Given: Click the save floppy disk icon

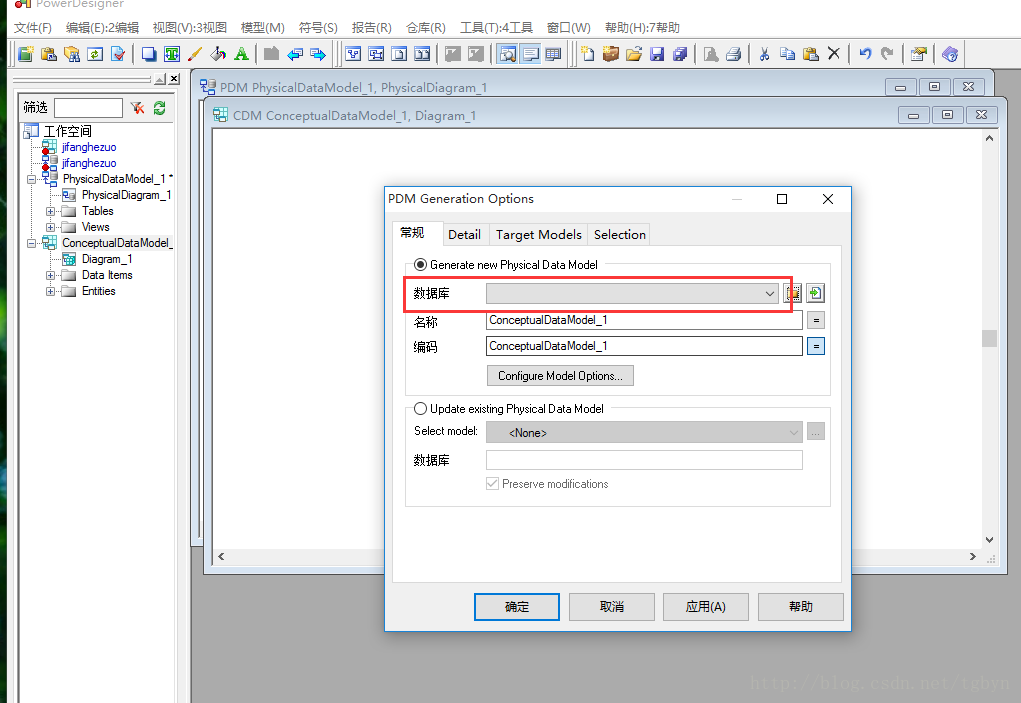Looking at the screenshot, I should point(657,54).
